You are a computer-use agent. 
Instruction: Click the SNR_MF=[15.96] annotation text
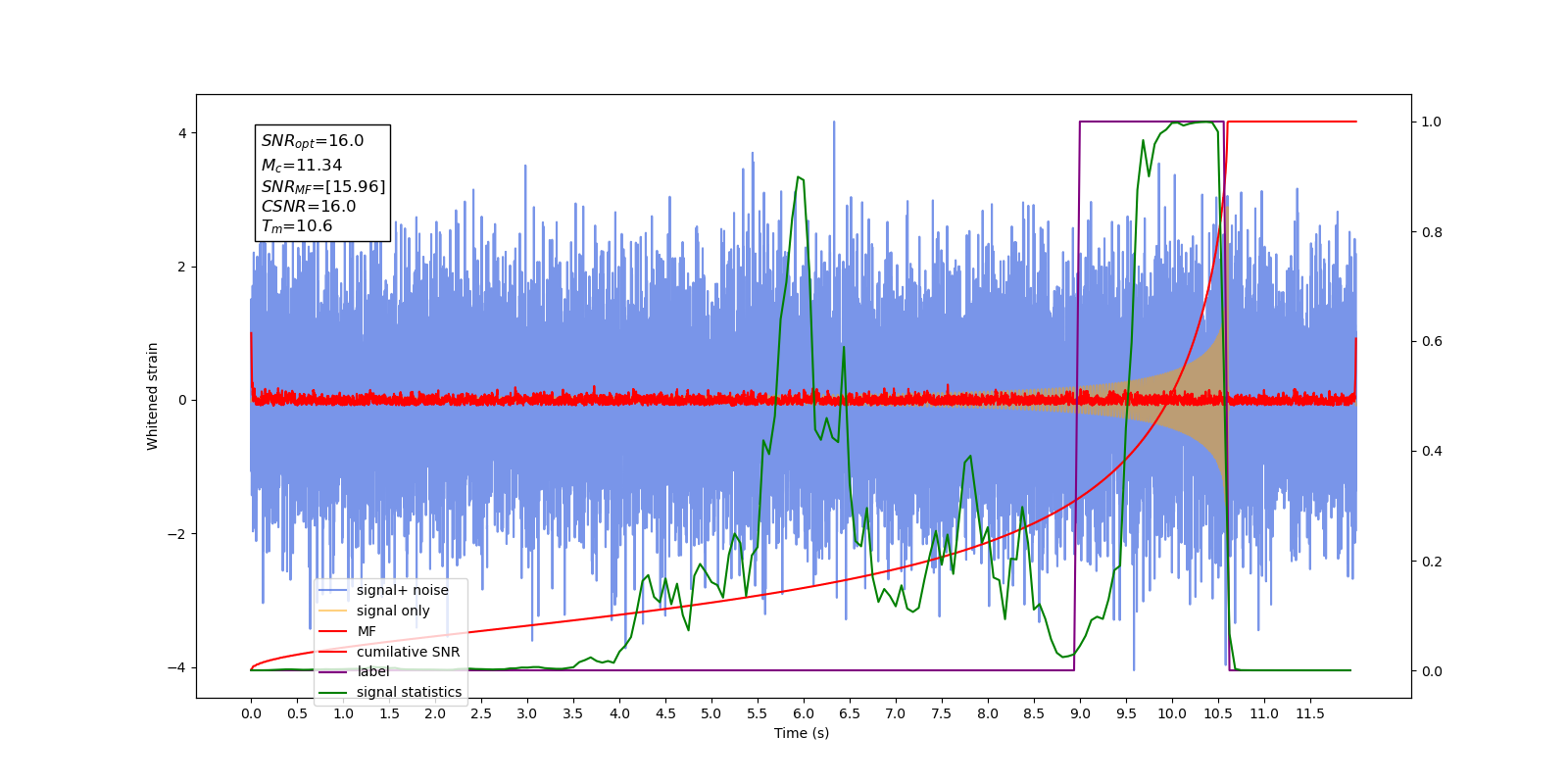323,186
